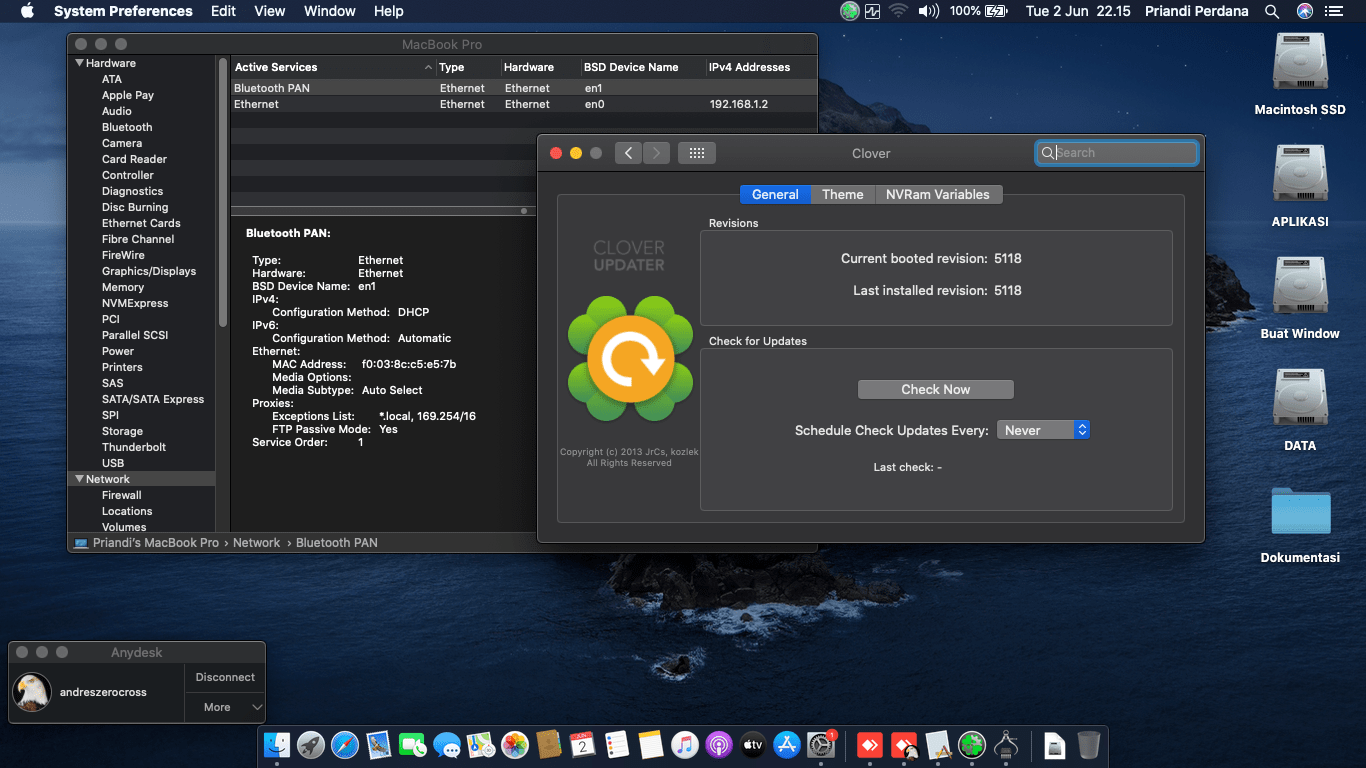
Task: Open Maps from the Dock
Action: (x=481, y=744)
